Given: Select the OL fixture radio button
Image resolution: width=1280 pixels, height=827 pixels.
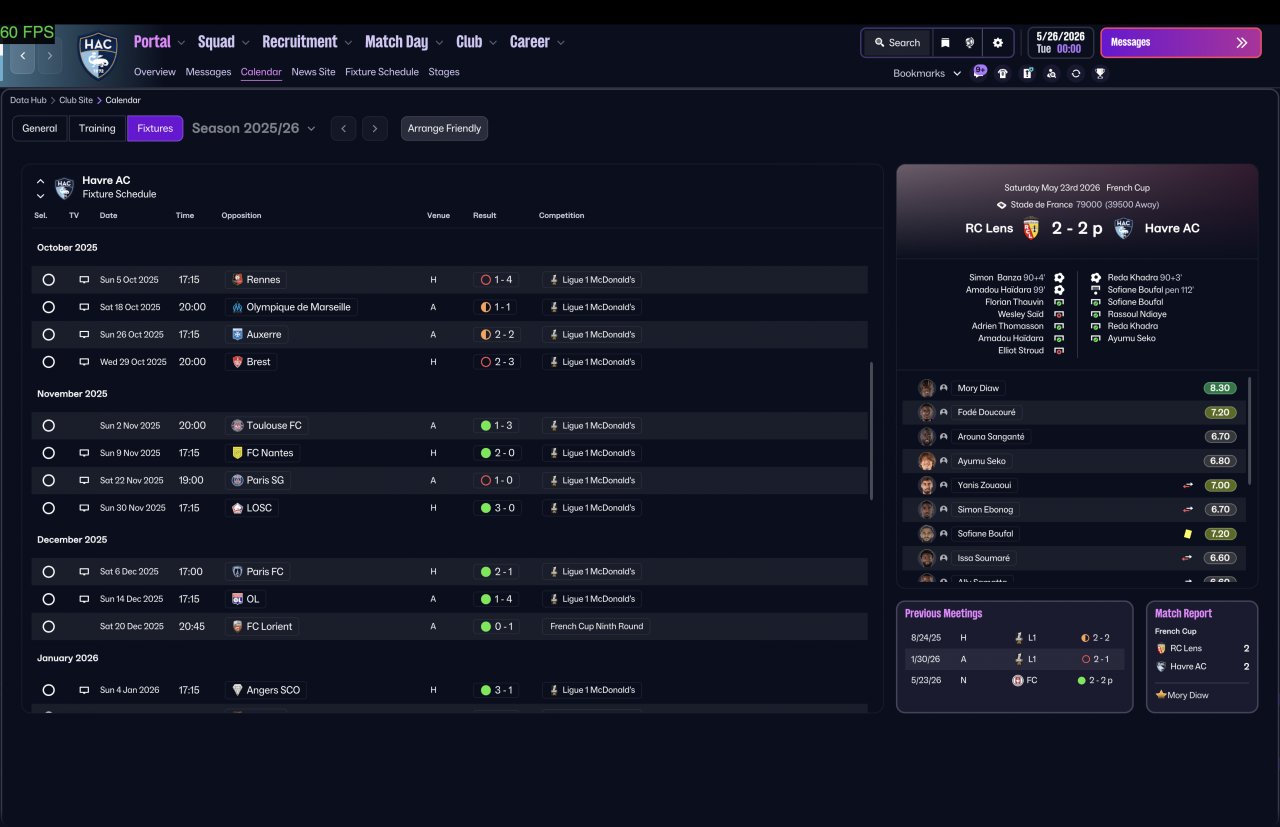Looking at the screenshot, I should click(48, 599).
